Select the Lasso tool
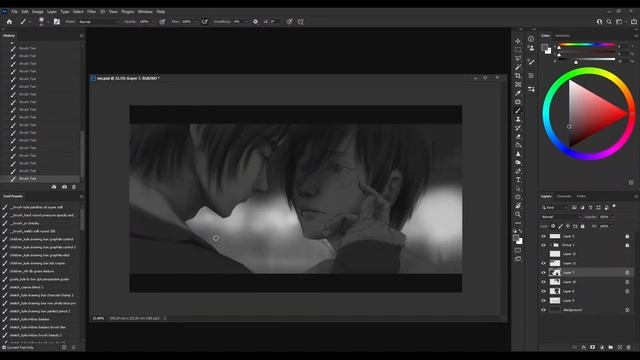The height and width of the screenshot is (360, 640). point(518,58)
